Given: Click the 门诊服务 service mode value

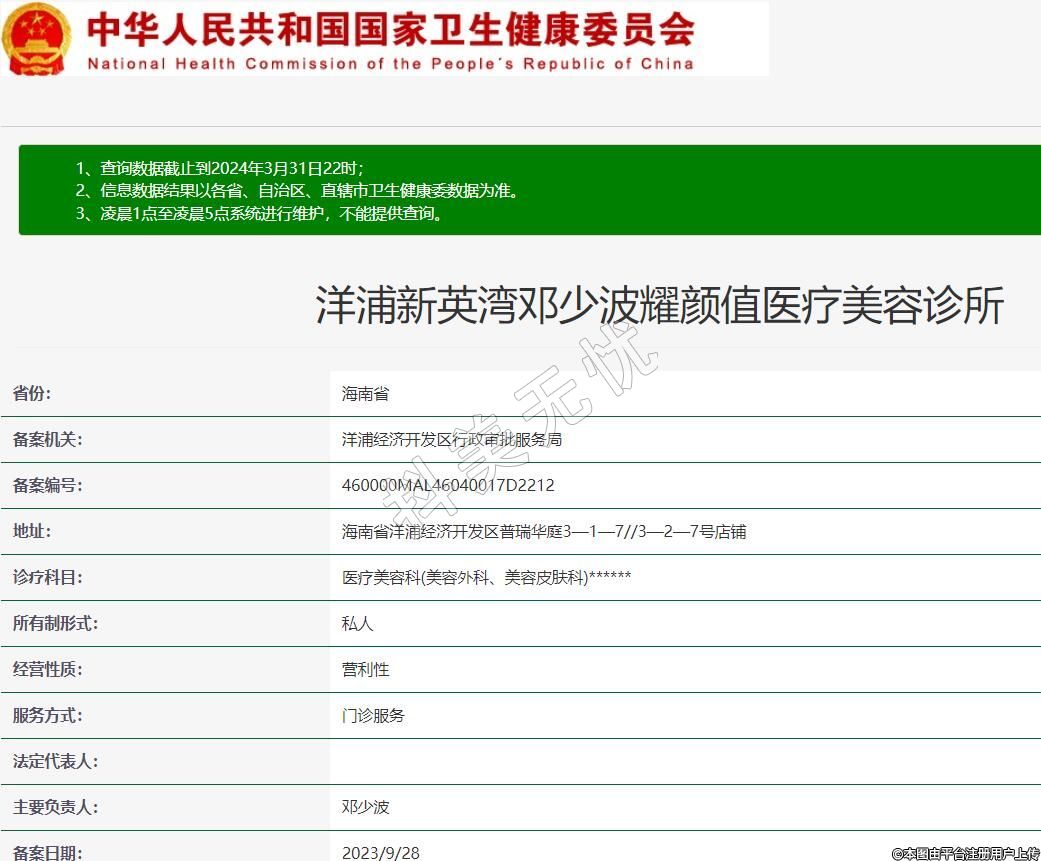Looking at the screenshot, I should 373,716.
